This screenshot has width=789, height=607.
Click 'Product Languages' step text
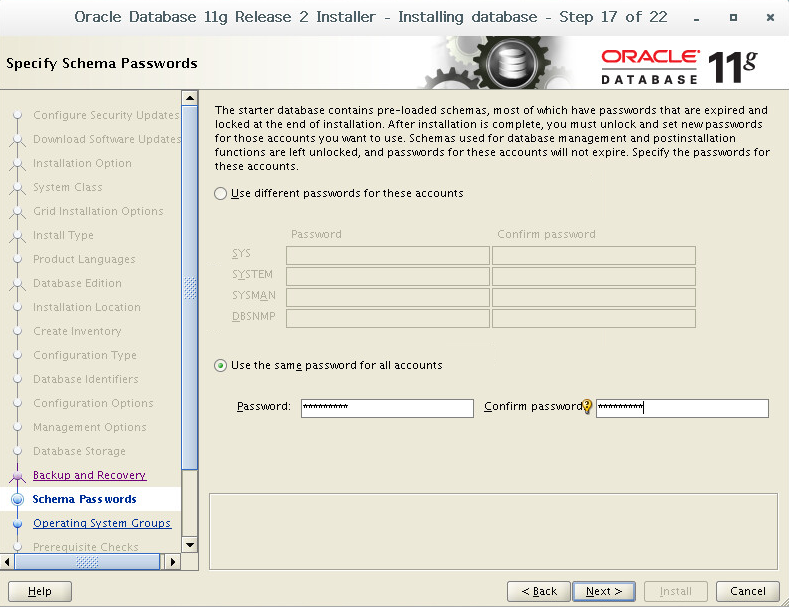click(84, 259)
